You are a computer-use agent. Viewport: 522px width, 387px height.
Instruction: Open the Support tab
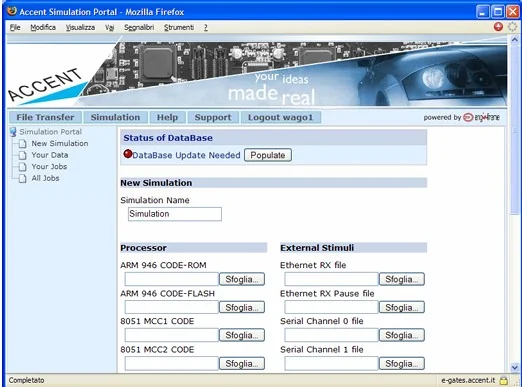tap(213, 117)
